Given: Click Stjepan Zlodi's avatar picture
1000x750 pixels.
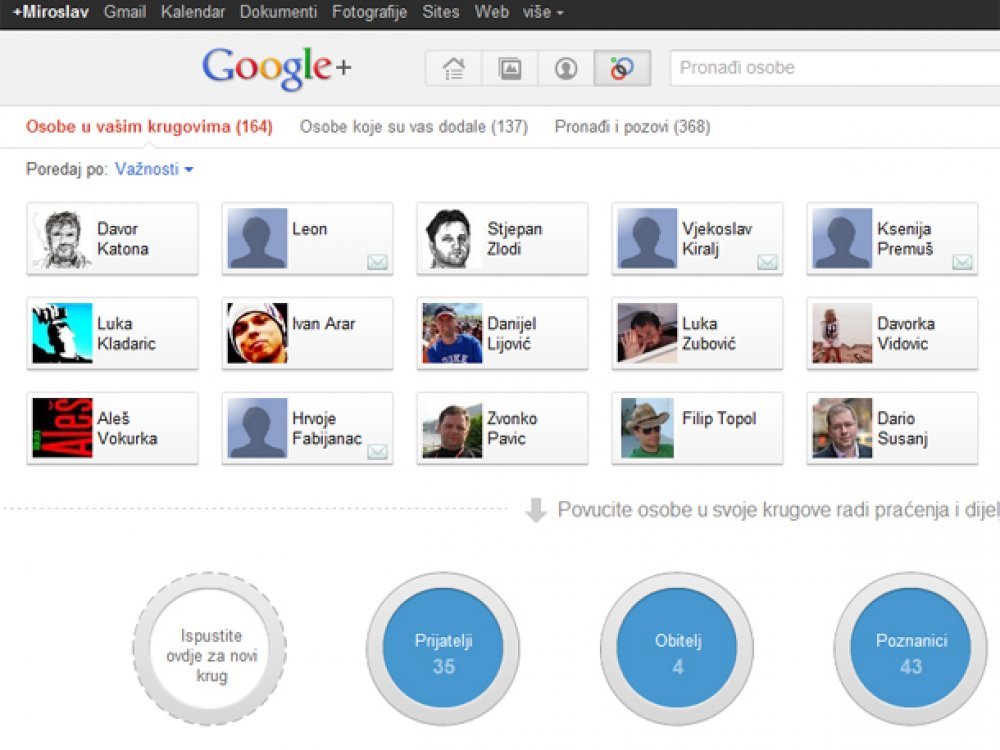Looking at the screenshot, I should [452, 239].
